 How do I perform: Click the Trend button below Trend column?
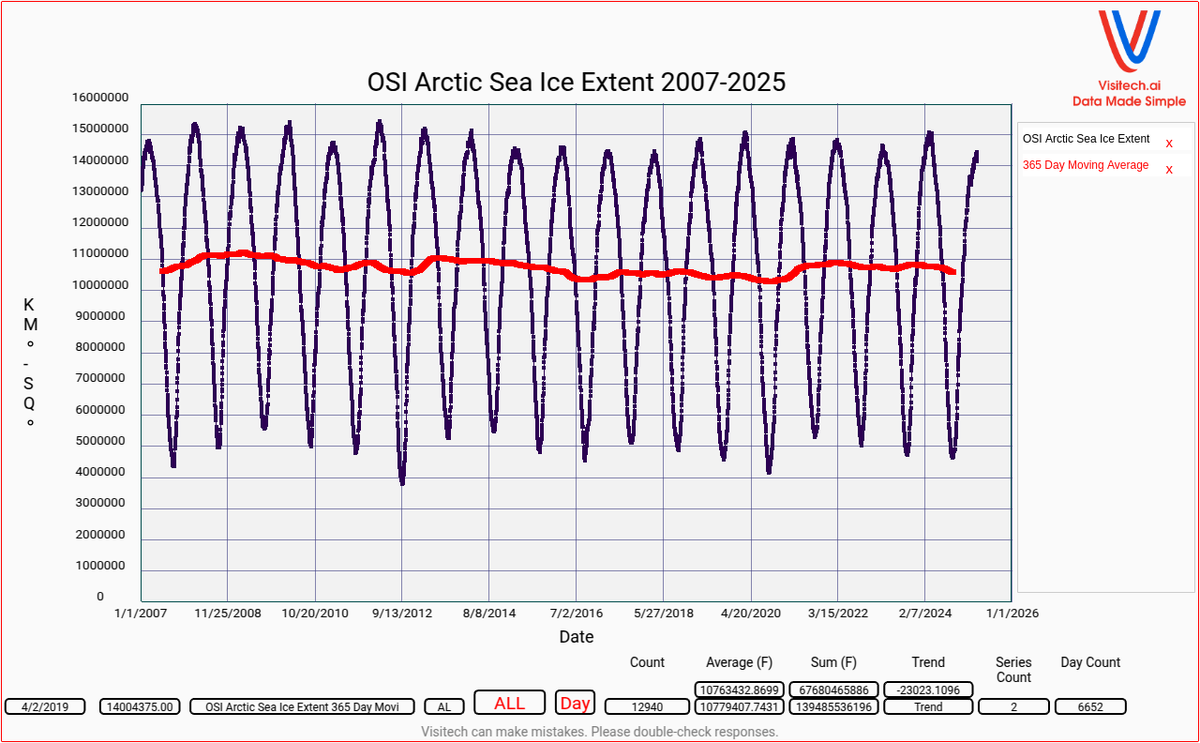[928, 706]
